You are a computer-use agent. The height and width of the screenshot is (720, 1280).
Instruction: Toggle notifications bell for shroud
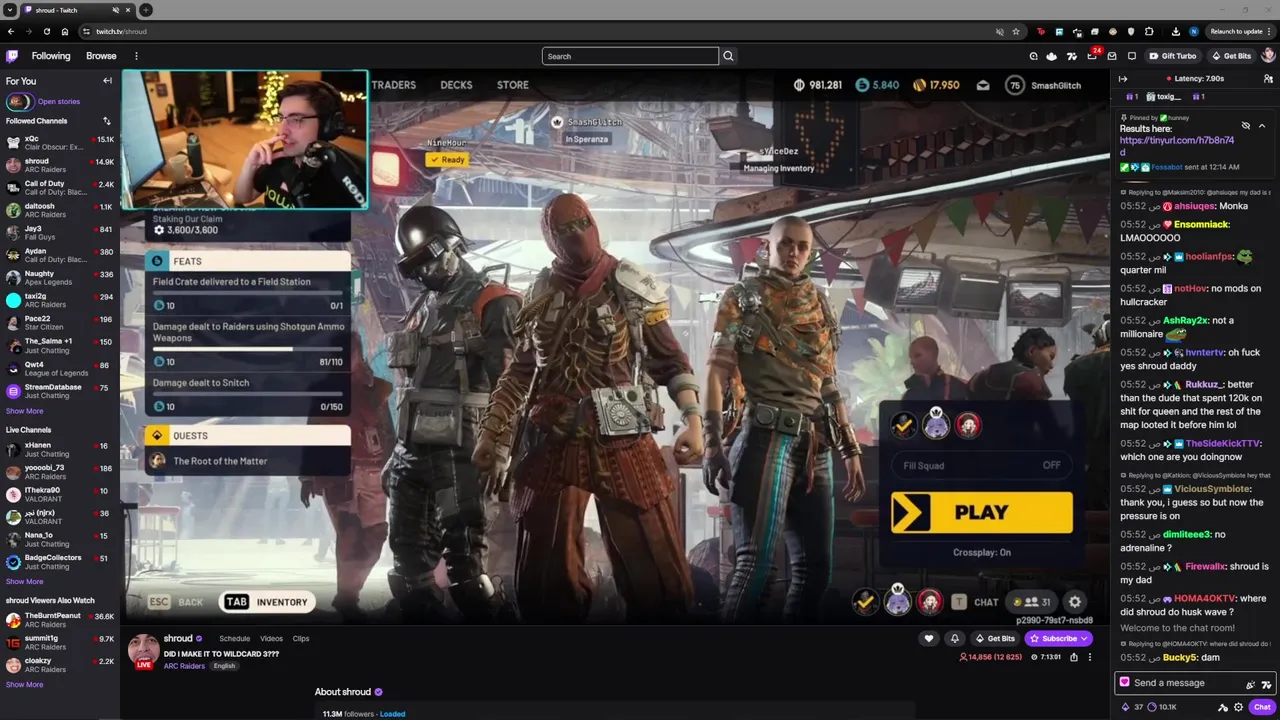point(954,638)
